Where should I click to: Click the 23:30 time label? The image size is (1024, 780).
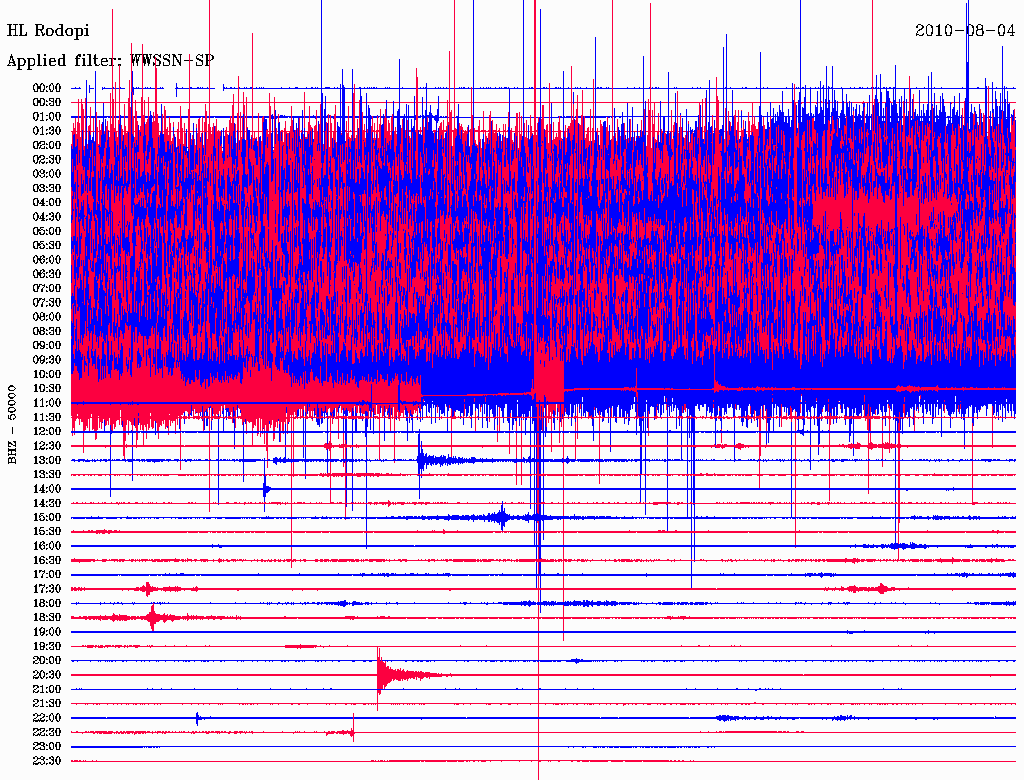coord(47,760)
